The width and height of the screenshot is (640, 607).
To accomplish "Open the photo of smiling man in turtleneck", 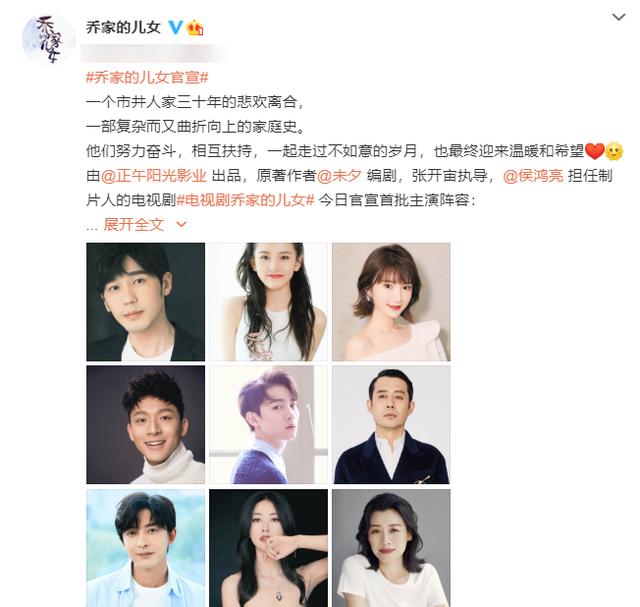I will pos(146,425).
